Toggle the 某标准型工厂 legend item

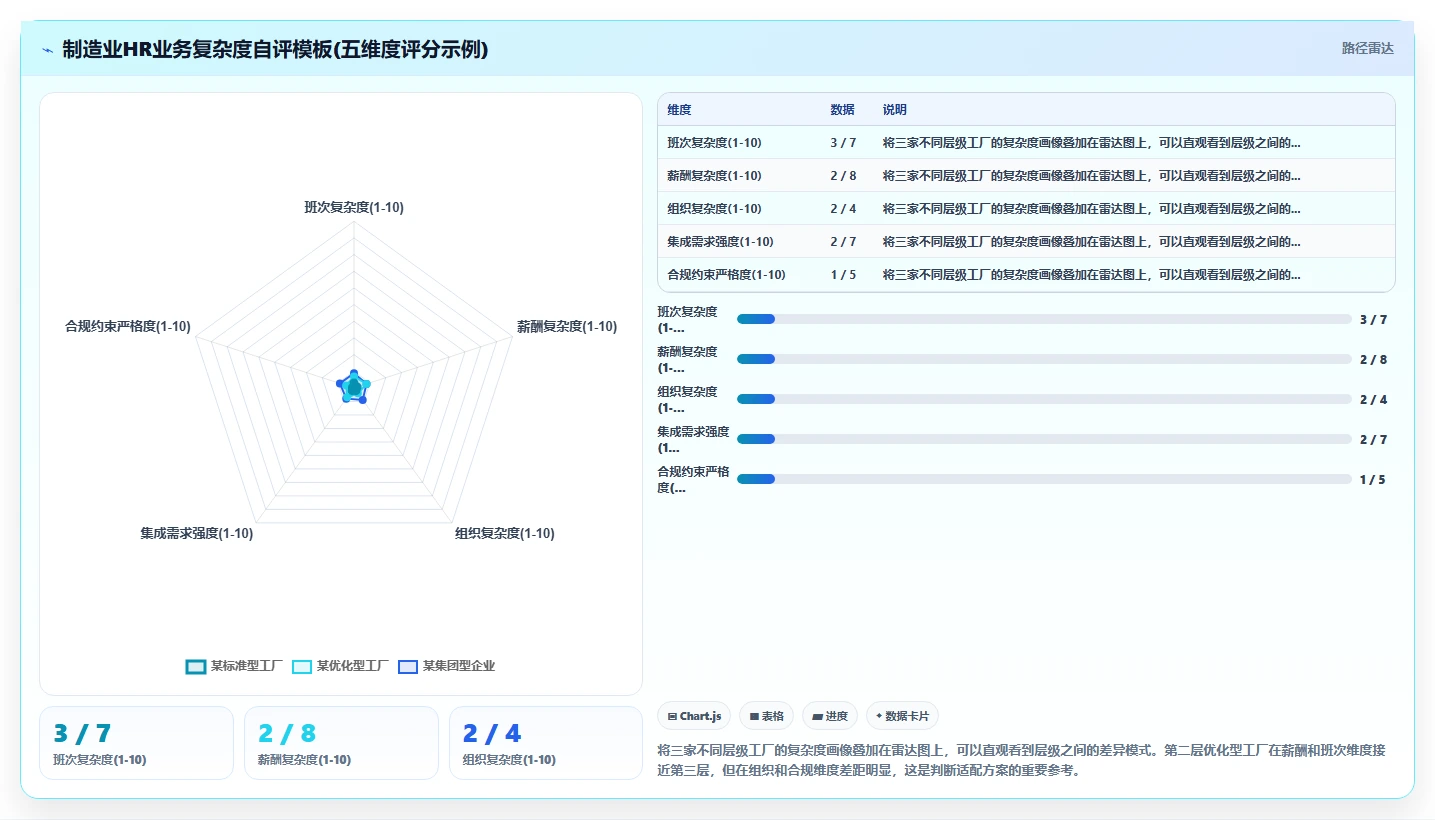click(x=234, y=666)
